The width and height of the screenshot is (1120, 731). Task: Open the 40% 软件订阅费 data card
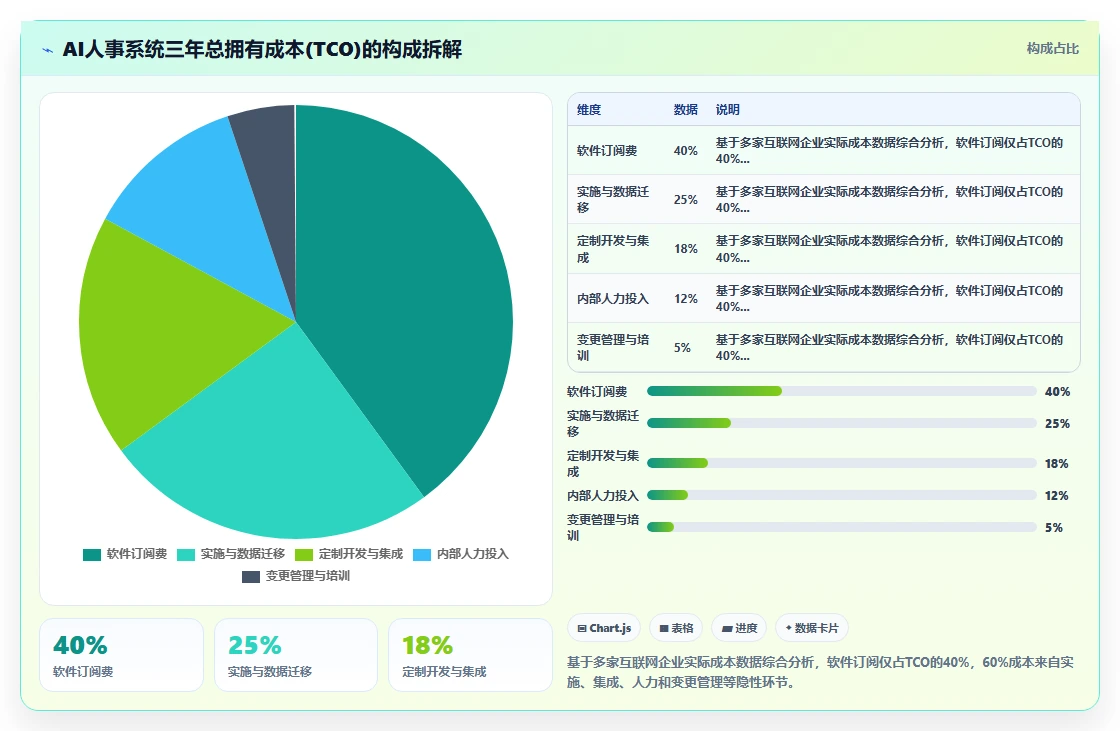click(x=121, y=655)
